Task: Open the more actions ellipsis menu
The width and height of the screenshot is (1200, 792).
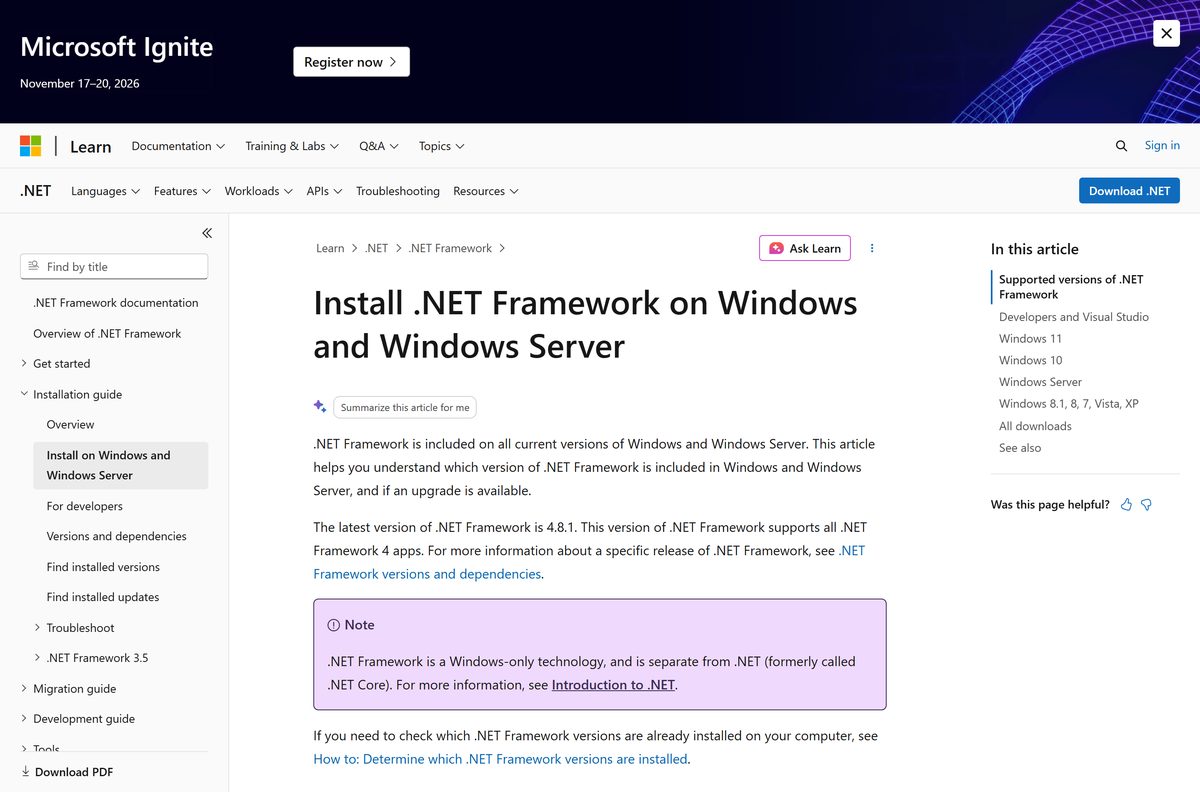Action: 872,248
